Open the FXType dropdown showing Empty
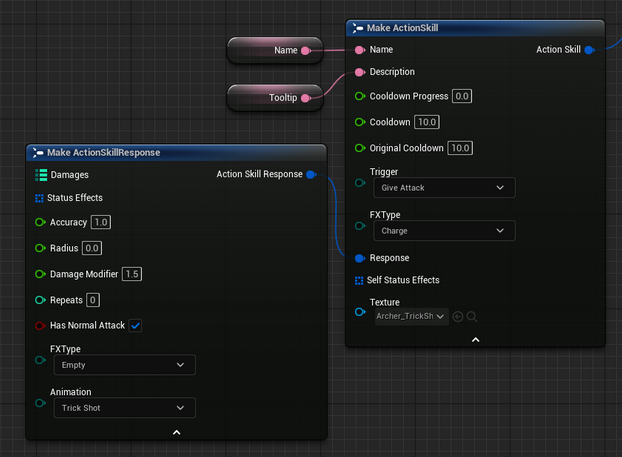 pos(122,366)
